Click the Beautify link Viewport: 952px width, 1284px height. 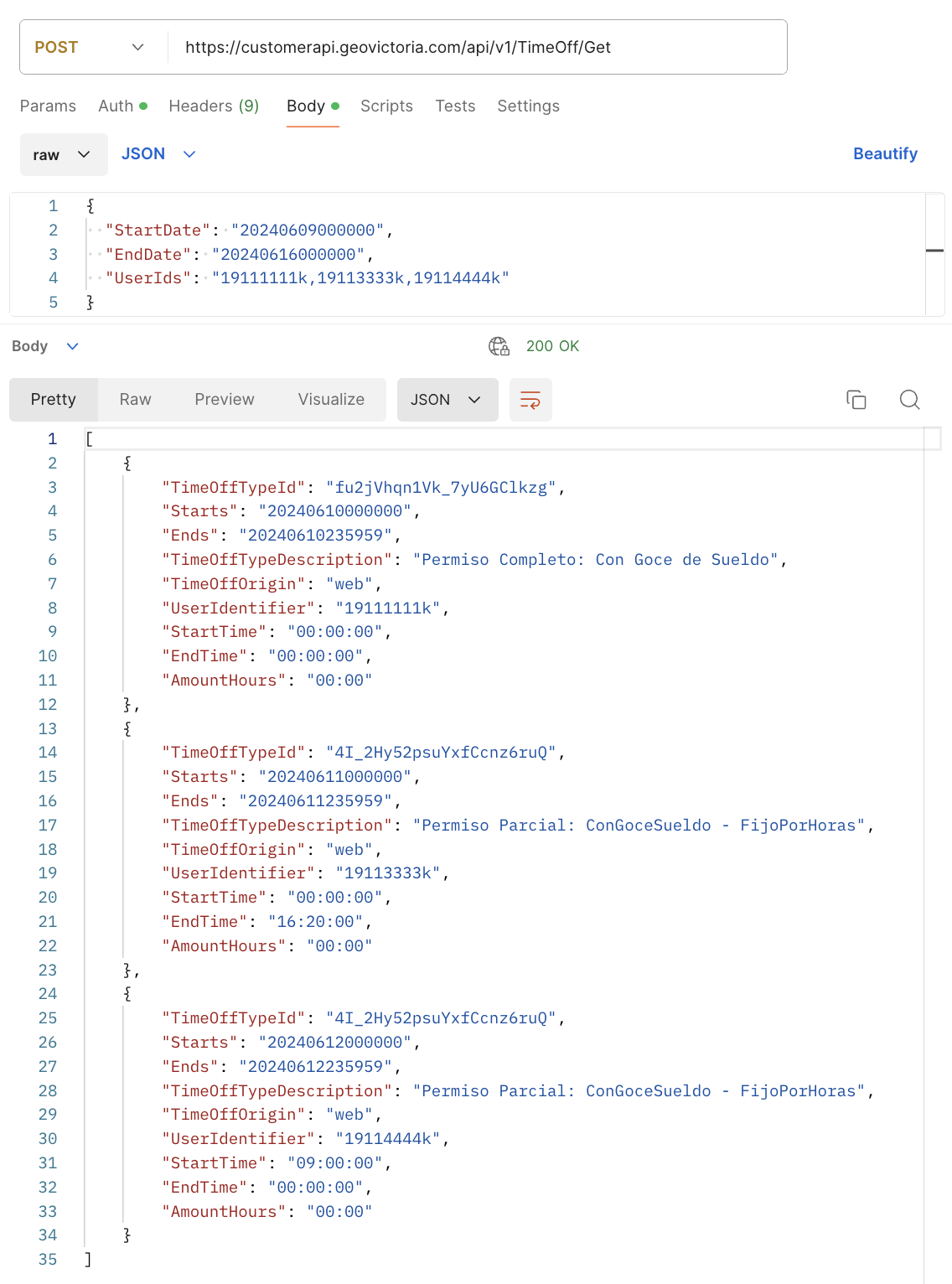[884, 154]
